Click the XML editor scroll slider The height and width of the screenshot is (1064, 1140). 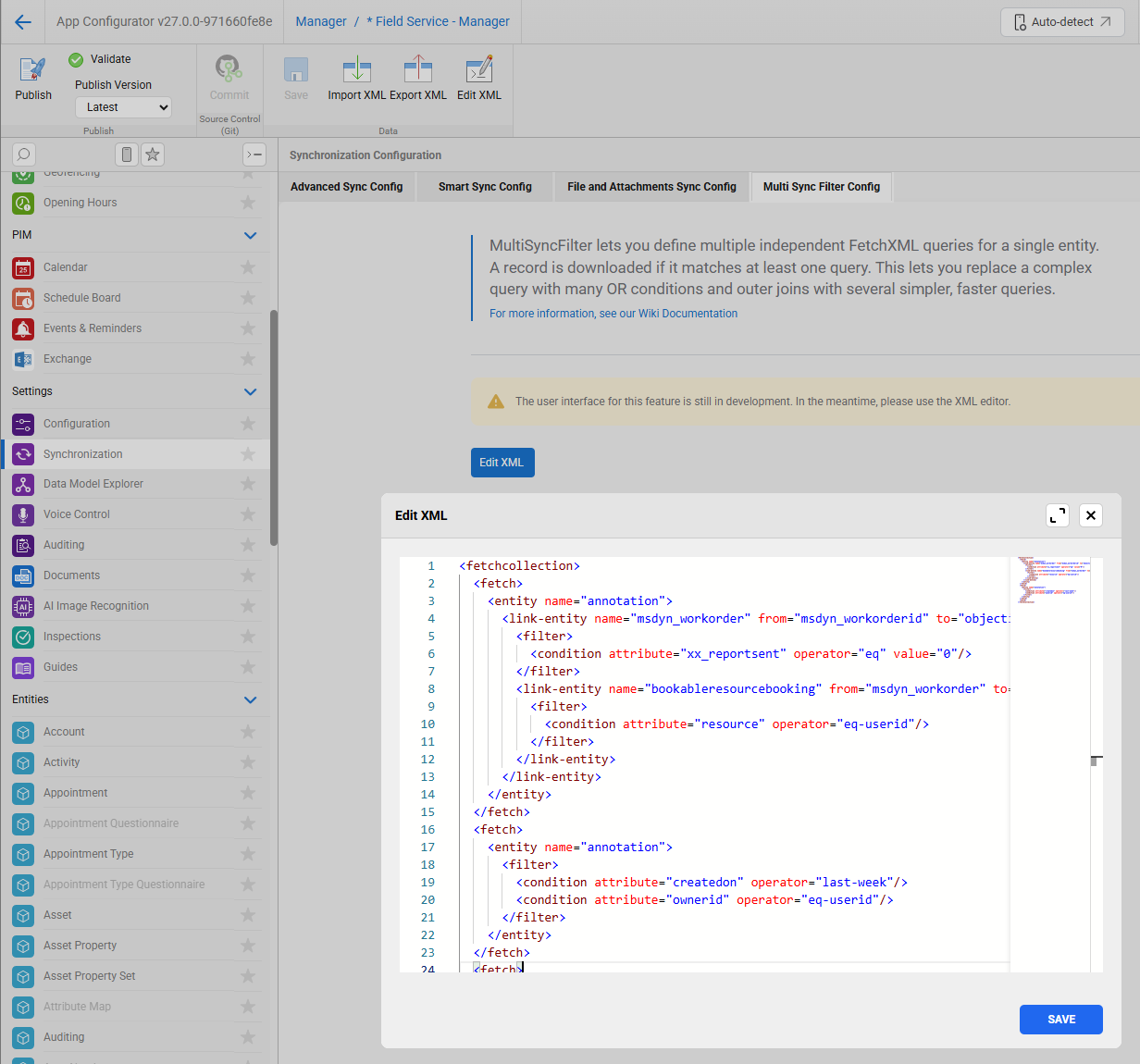pos(1097,761)
